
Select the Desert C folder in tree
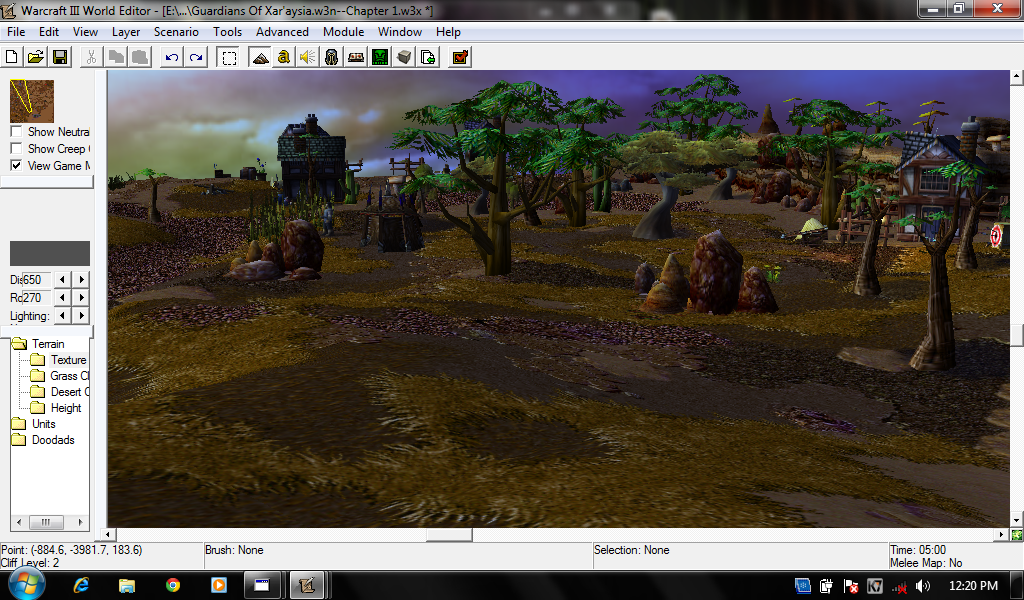[69, 392]
